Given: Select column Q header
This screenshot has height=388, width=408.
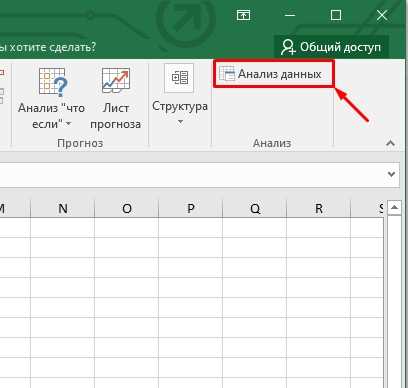Looking at the screenshot, I should tap(255, 209).
